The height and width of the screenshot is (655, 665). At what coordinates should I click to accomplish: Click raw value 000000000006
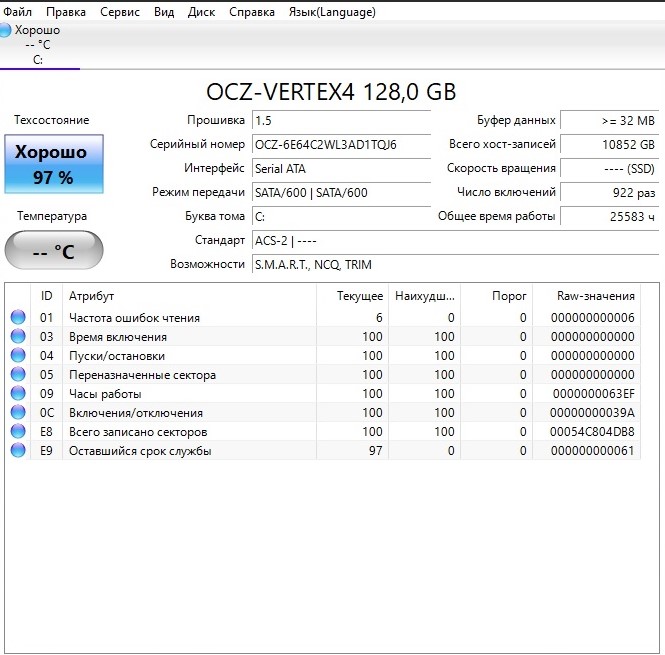point(593,318)
